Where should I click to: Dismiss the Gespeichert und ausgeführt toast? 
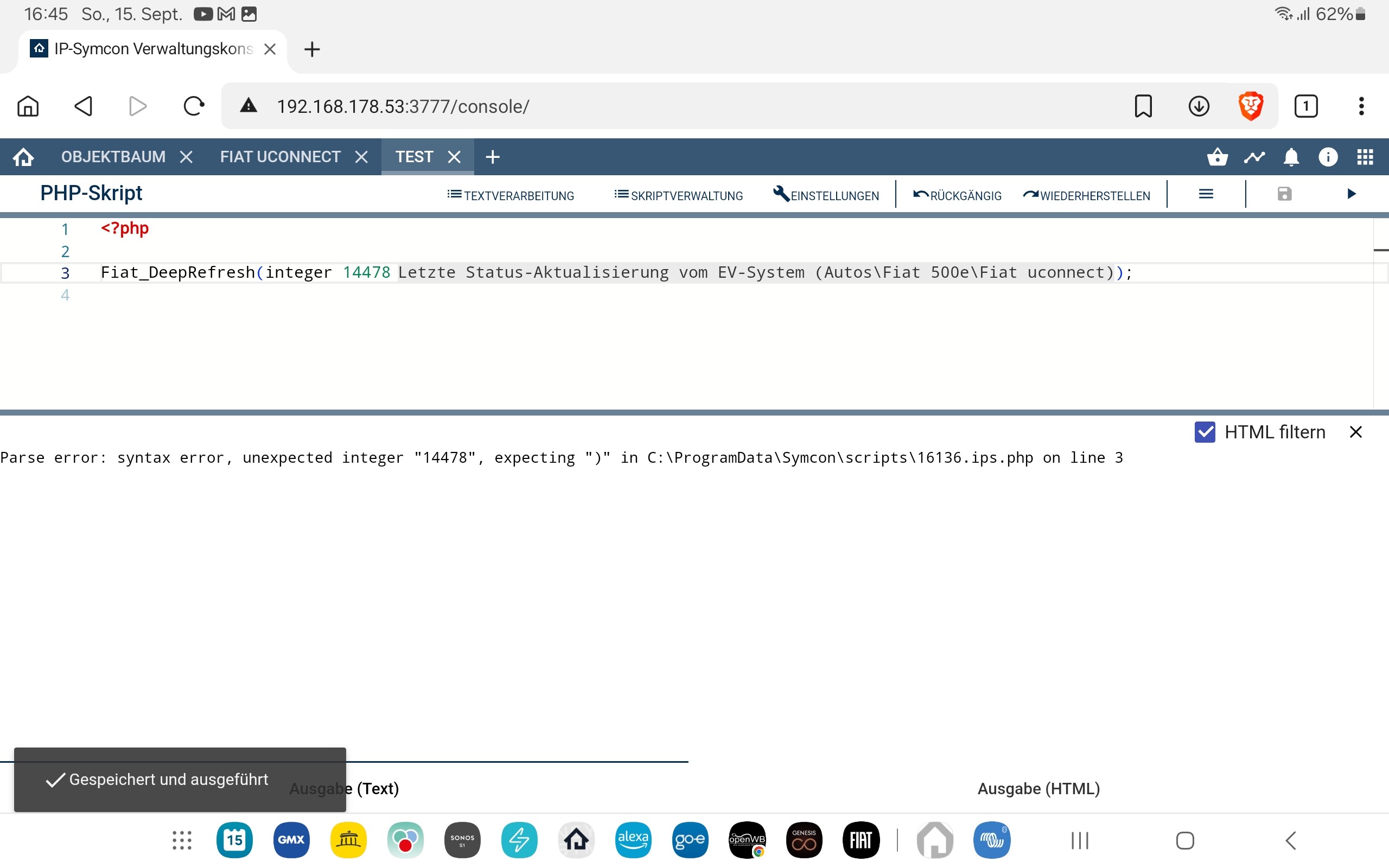[180, 779]
